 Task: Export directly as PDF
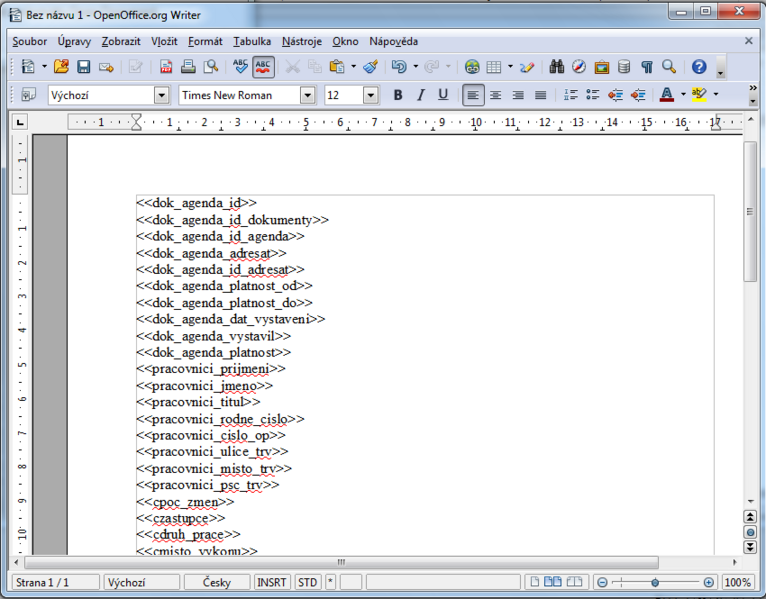166,66
